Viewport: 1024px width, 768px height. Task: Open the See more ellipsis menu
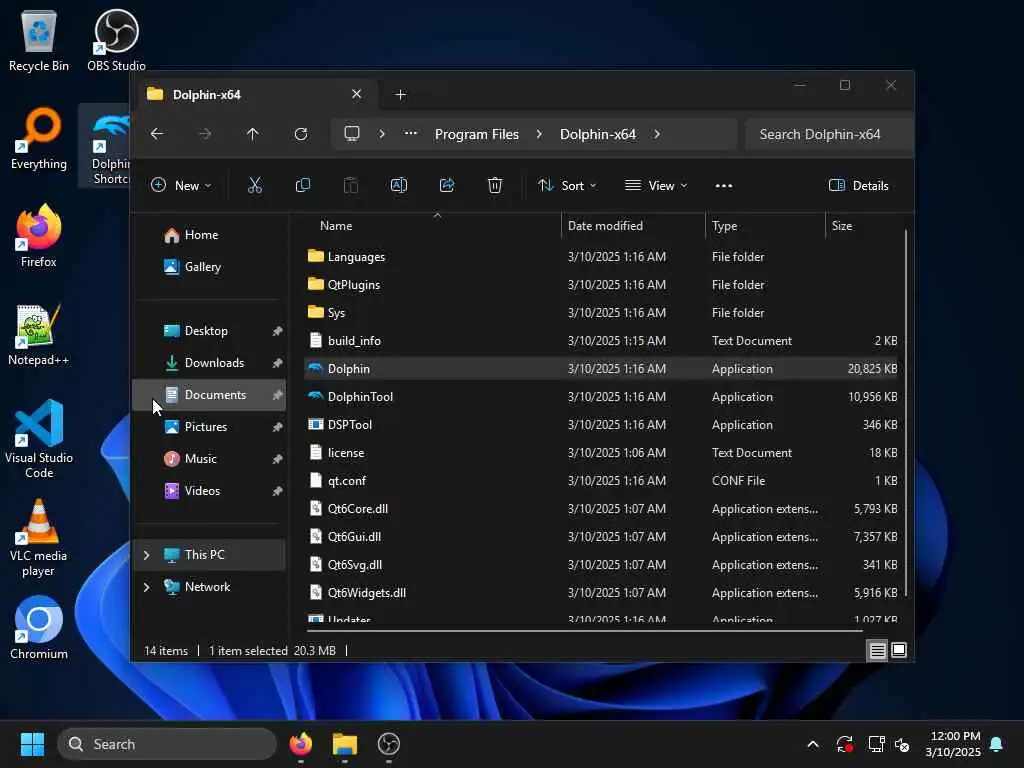tap(724, 185)
